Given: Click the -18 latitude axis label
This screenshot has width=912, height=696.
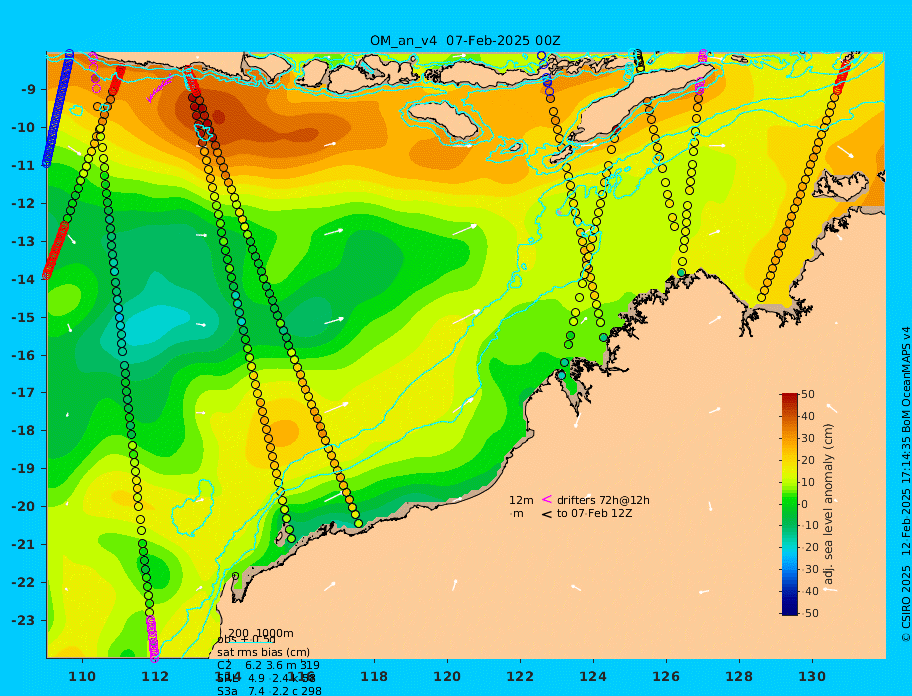Looking at the screenshot, I should (x=23, y=431).
